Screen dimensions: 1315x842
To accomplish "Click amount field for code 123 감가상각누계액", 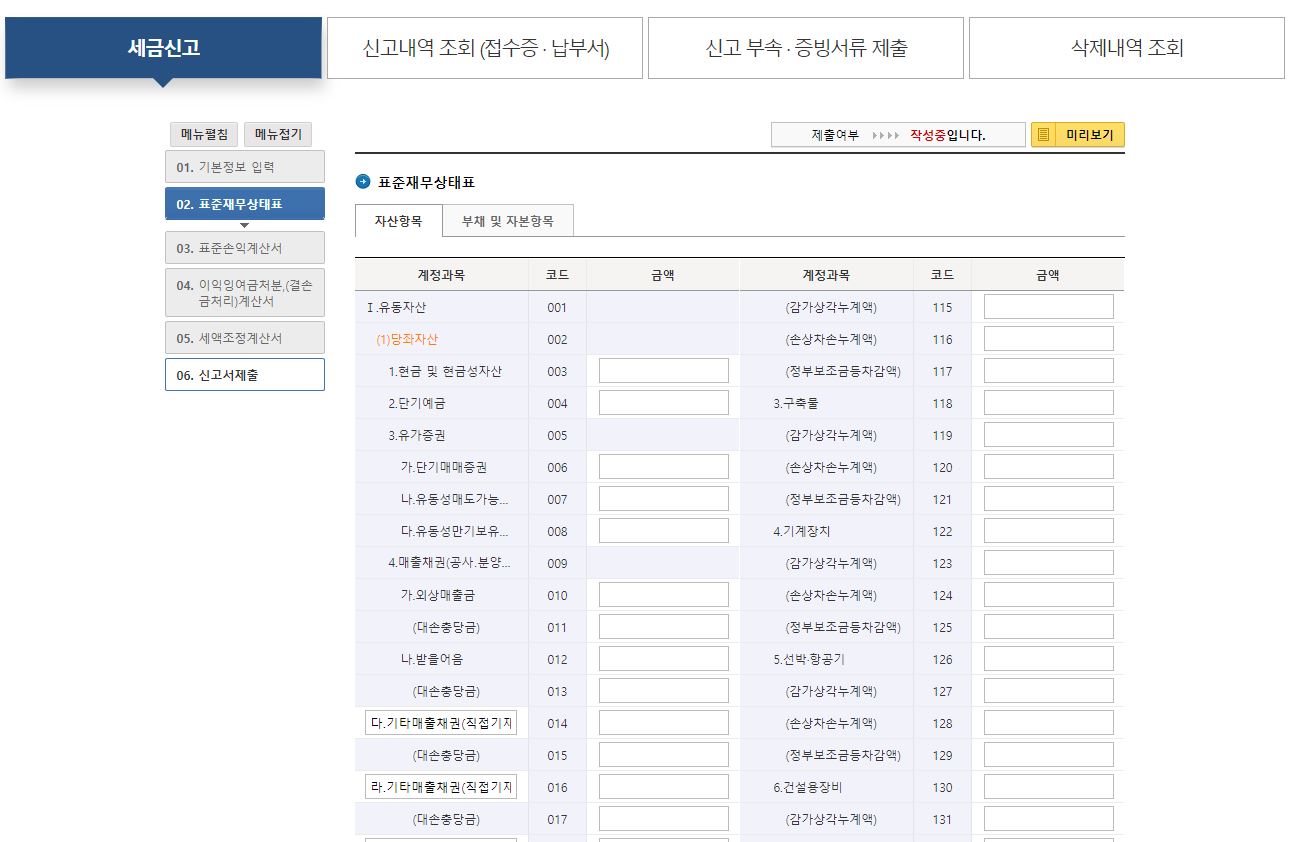I will (1049, 563).
